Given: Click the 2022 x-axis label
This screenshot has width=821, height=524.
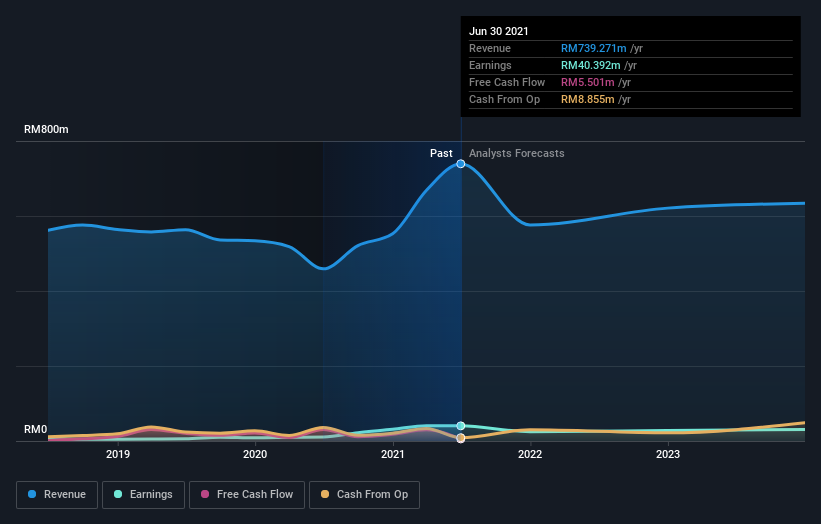Looking at the screenshot, I should [x=530, y=454].
